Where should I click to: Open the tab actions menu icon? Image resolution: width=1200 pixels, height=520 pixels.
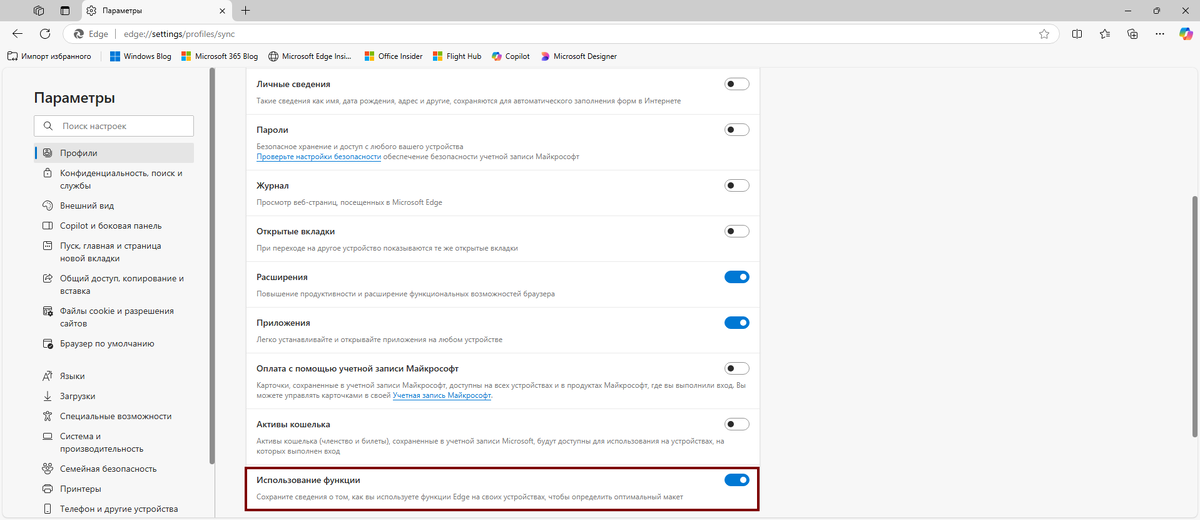point(65,10)
